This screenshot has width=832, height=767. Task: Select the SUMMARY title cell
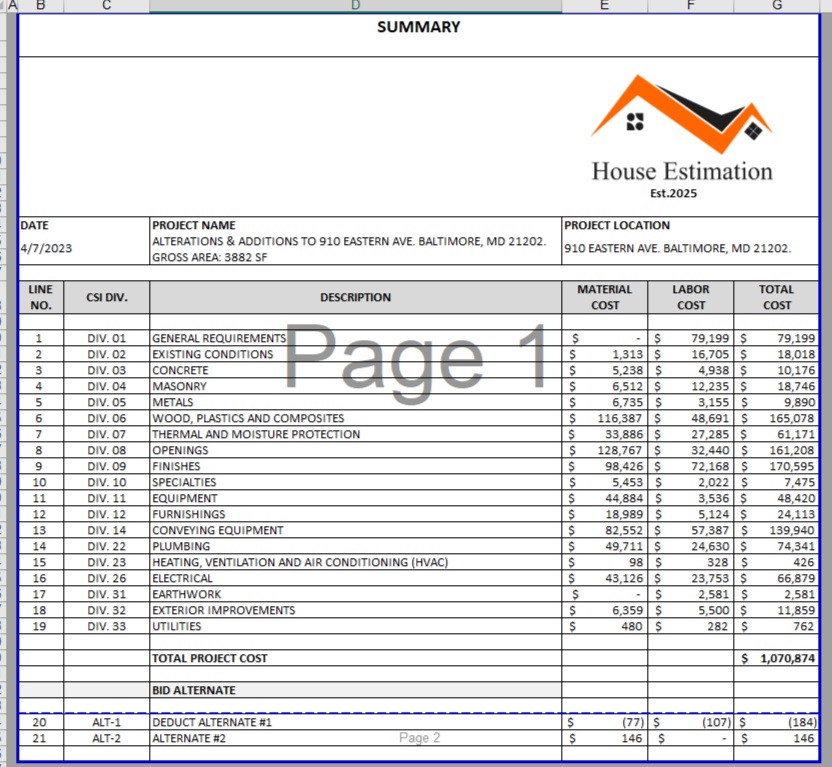click(418, 28)
